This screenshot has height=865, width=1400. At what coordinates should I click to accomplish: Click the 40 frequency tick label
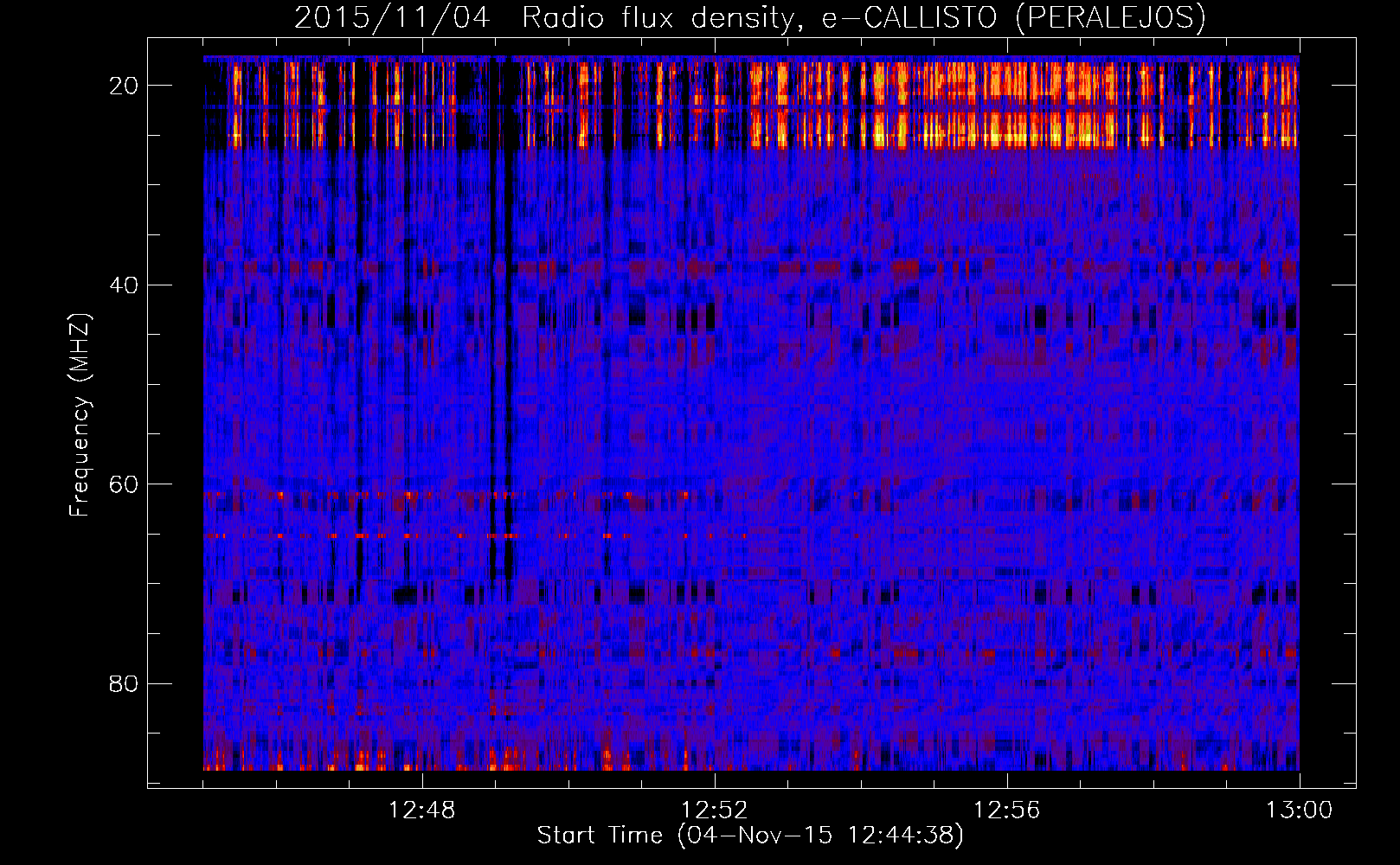click(x=125, y=285)
